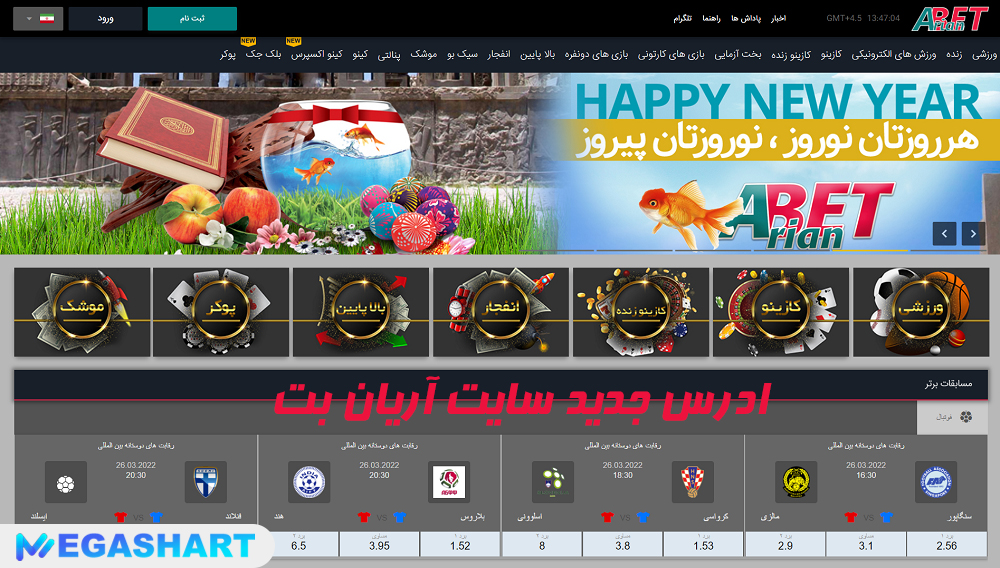Click the مسابقات برتر top matches heading
Viewport: 1000px width, 568px height.
tap(949, 383)
